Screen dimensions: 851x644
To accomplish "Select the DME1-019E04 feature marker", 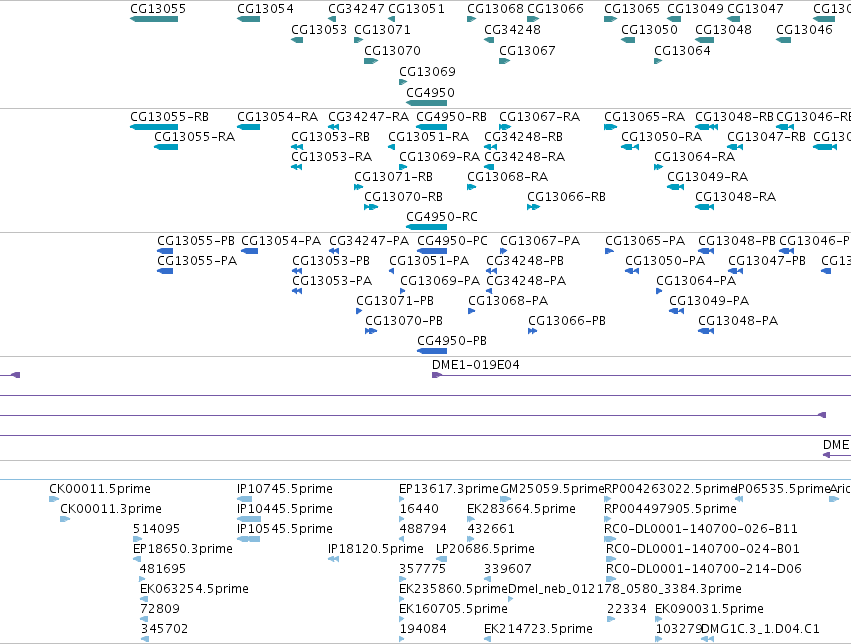I will [437, 375].
